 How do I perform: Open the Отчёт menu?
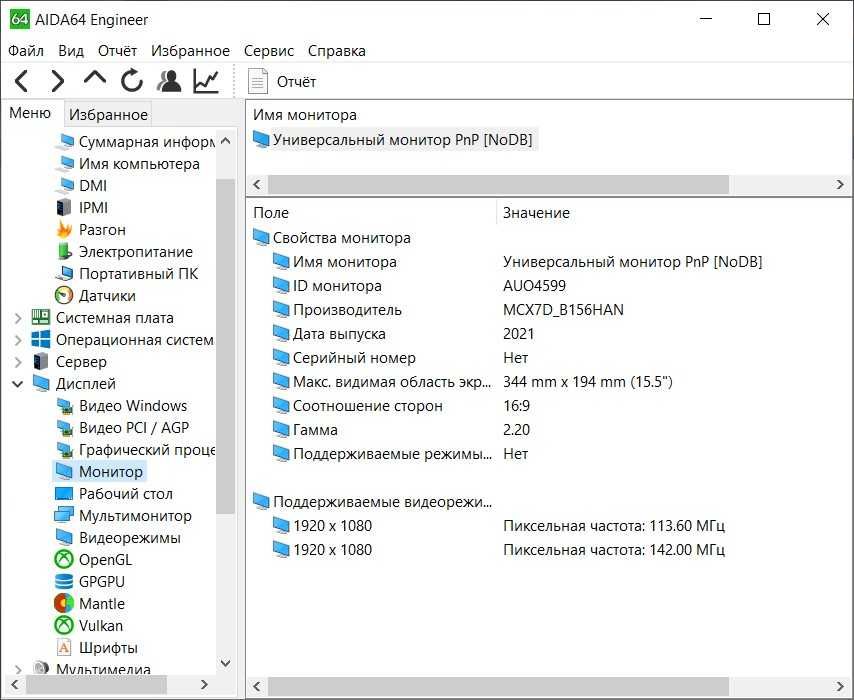pyautogui.click(x=117, y=51)
